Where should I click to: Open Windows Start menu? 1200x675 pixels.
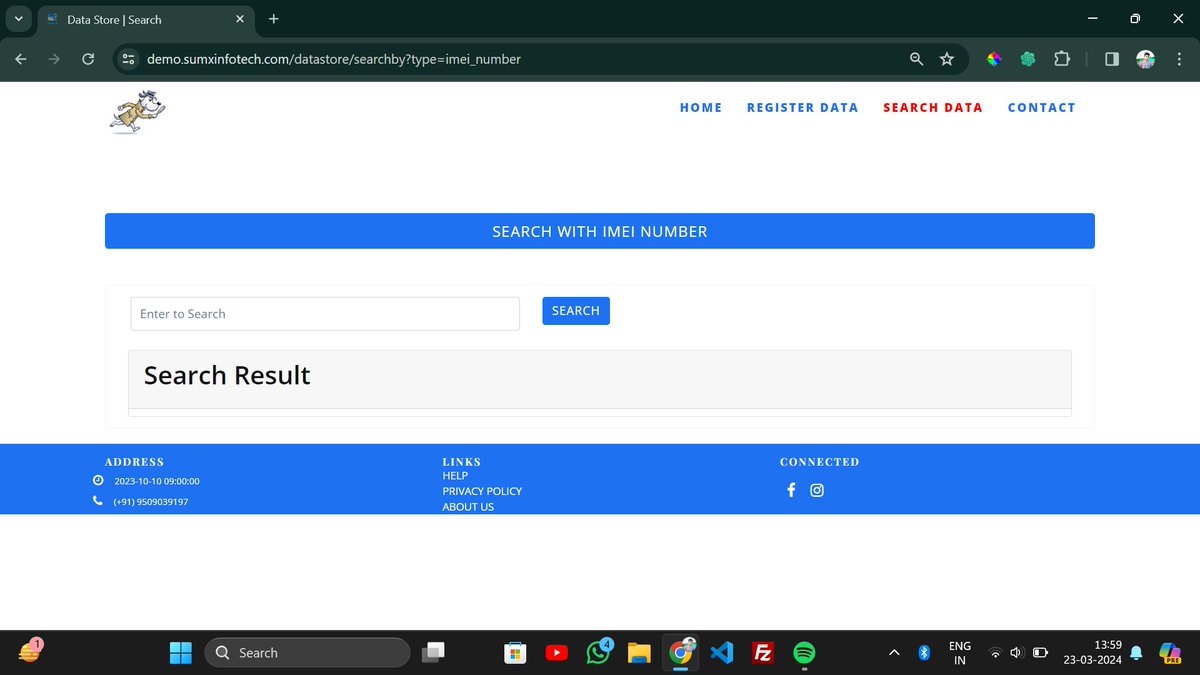tap(181, 653)
